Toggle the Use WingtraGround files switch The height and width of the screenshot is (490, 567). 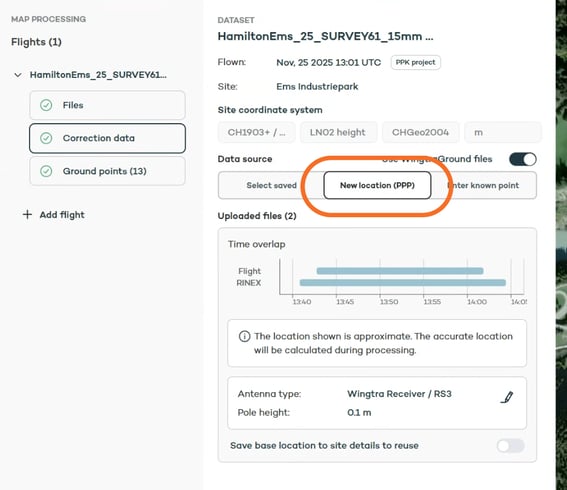click(523, 159)
